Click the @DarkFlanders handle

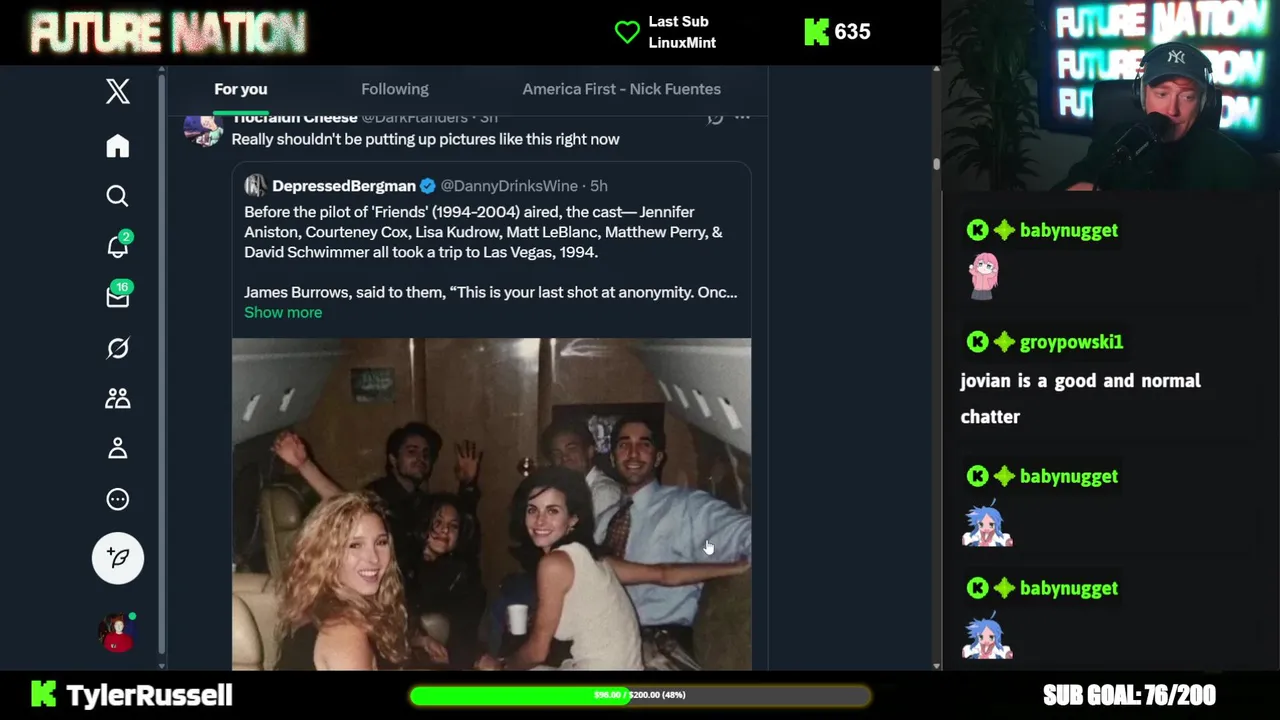[414, 118]
